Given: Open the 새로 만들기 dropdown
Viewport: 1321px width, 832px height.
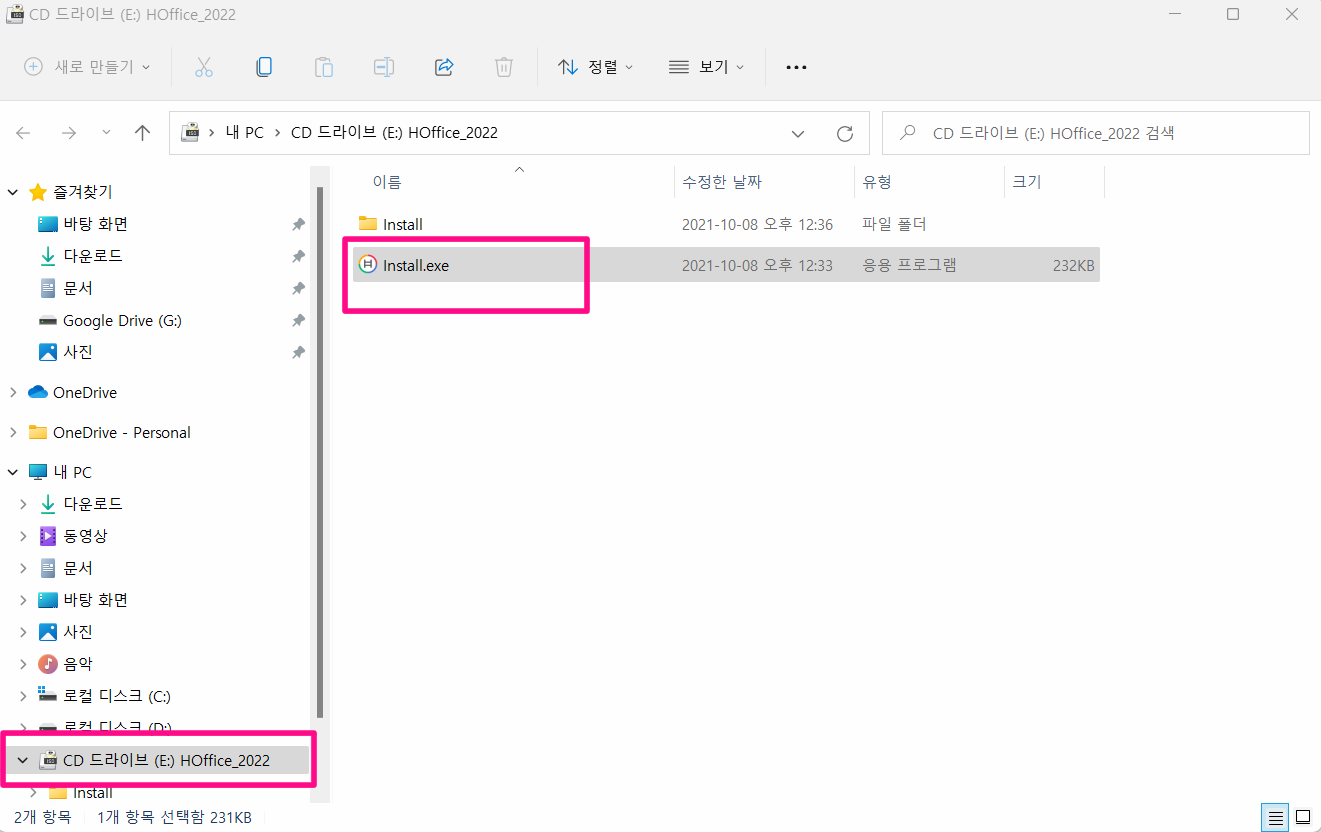Looking at the screenshot, I should [x=87, y=67].
